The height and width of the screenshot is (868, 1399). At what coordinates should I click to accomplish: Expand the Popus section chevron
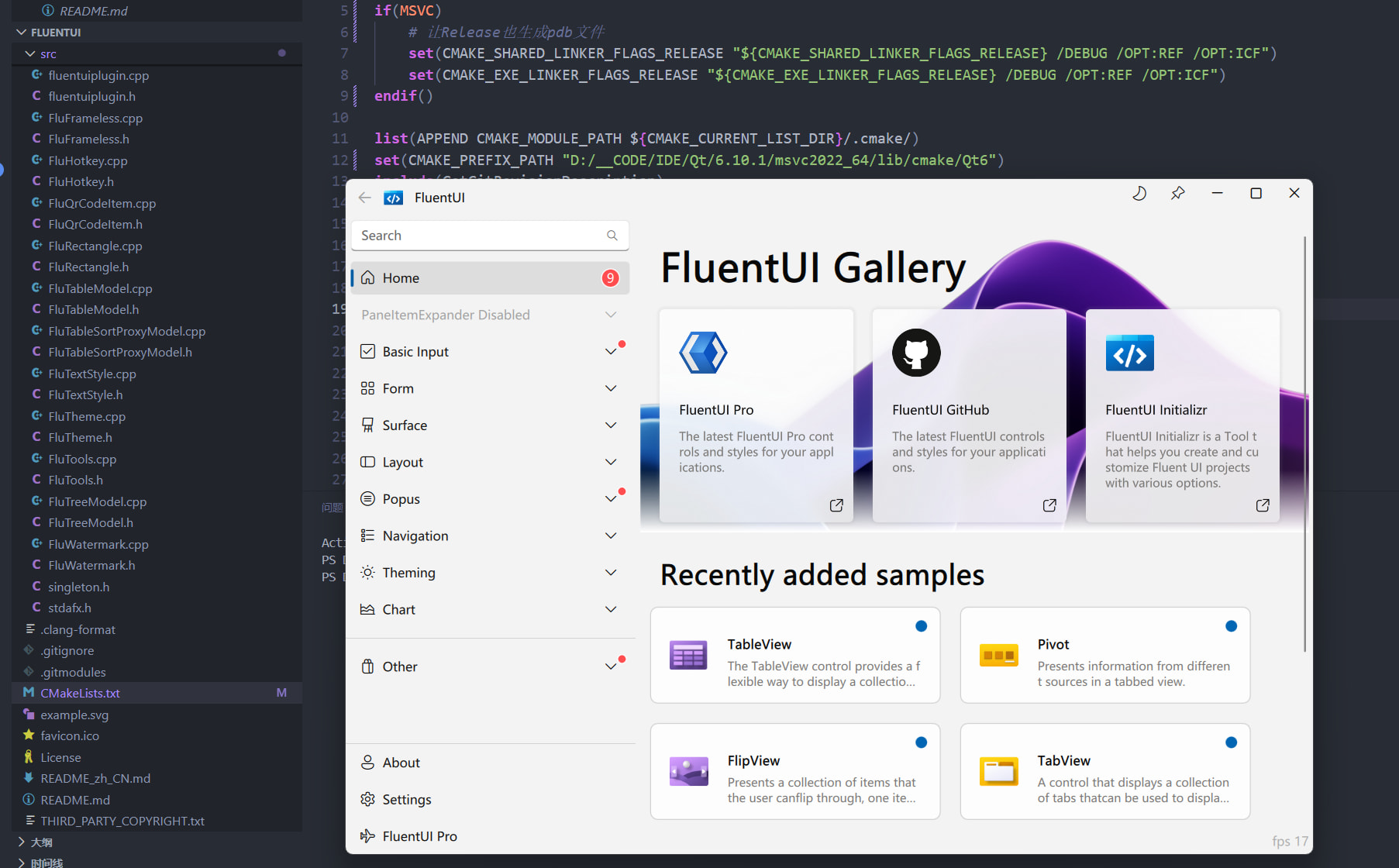coord(611,499)
